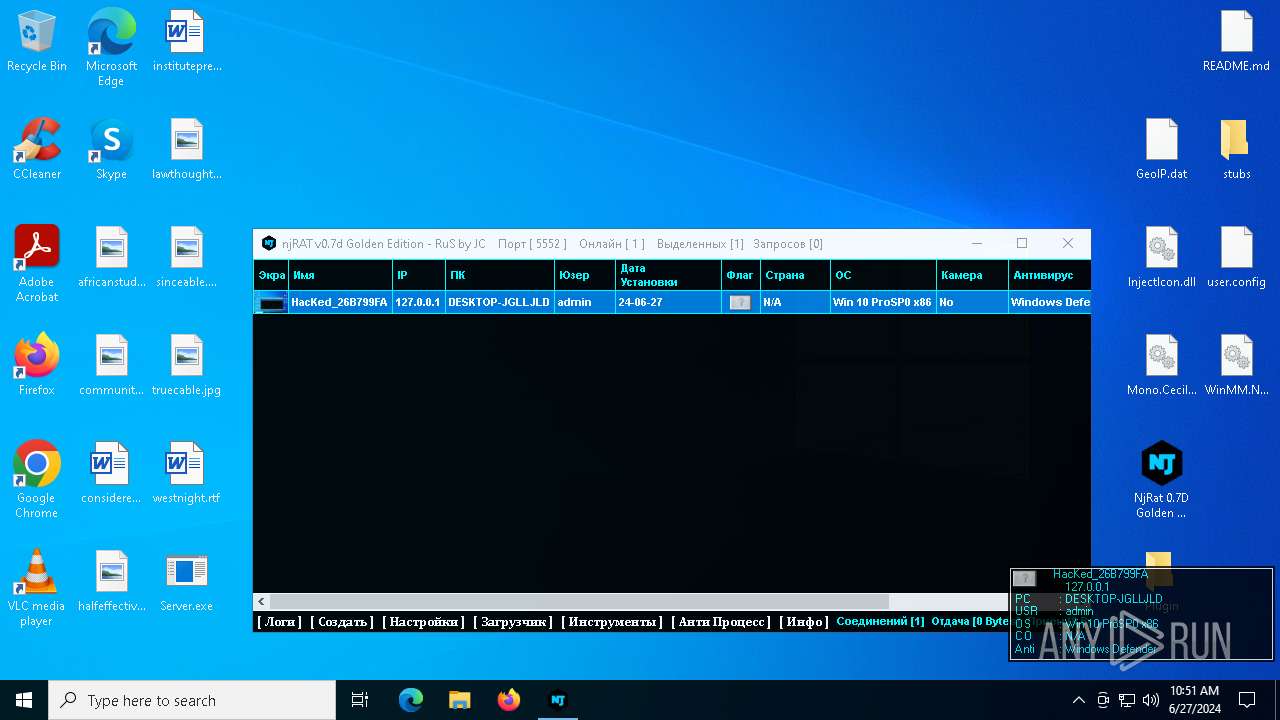Open the Windows Start menu
This screenshot has height=720, width=1280.
tap(24, 700)
